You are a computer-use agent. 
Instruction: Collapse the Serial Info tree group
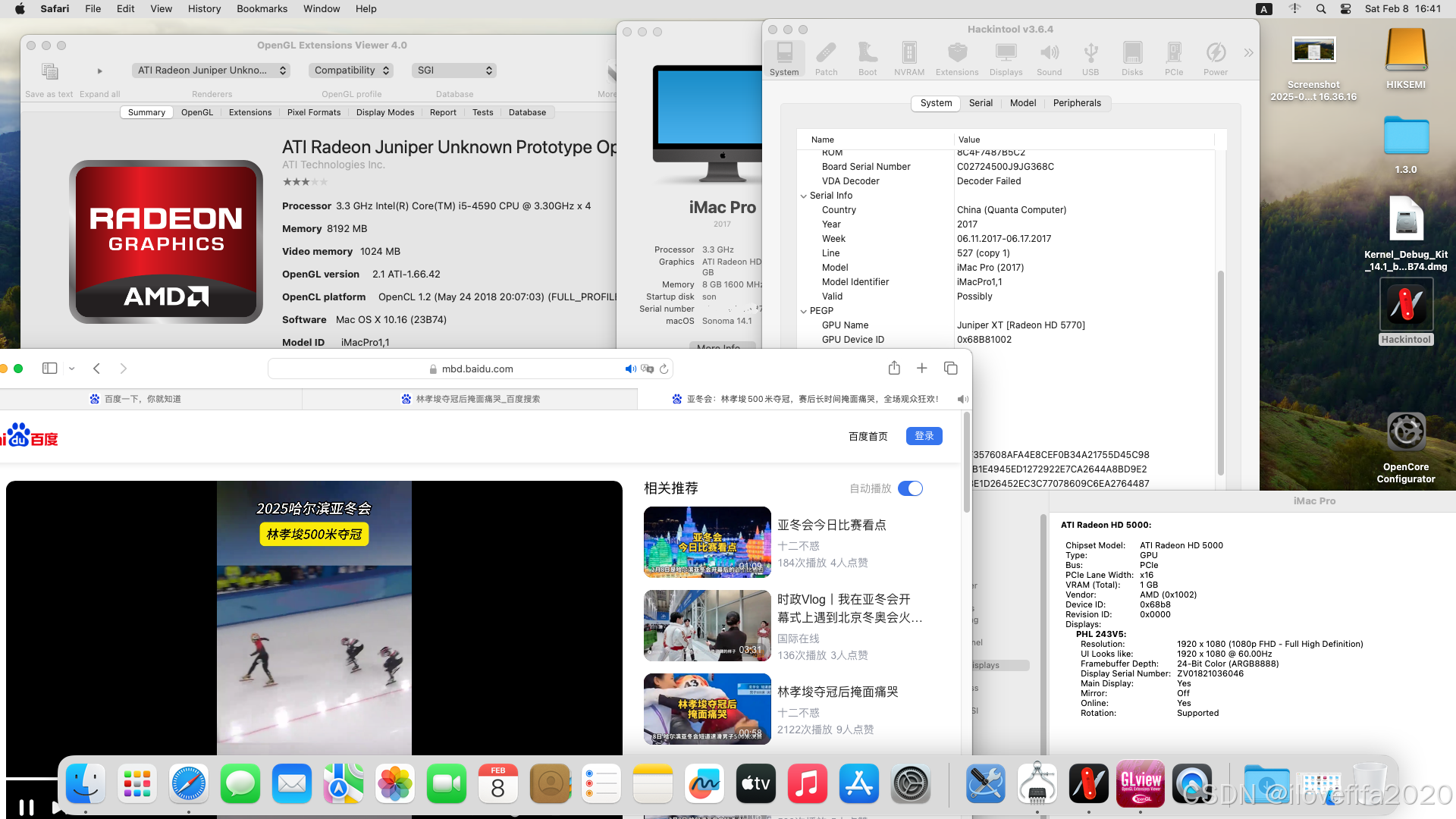point(804,196)
